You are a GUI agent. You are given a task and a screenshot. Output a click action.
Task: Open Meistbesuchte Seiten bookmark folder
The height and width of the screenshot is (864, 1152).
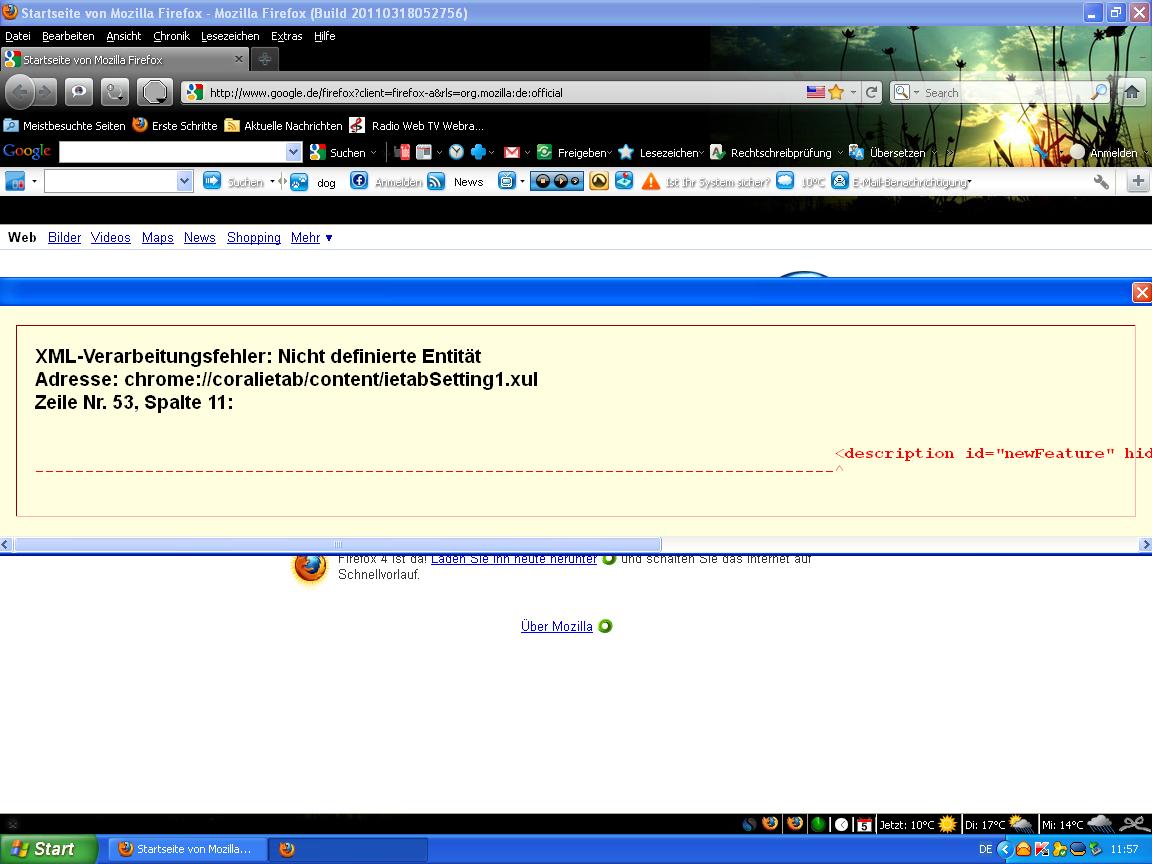(65, 126)
